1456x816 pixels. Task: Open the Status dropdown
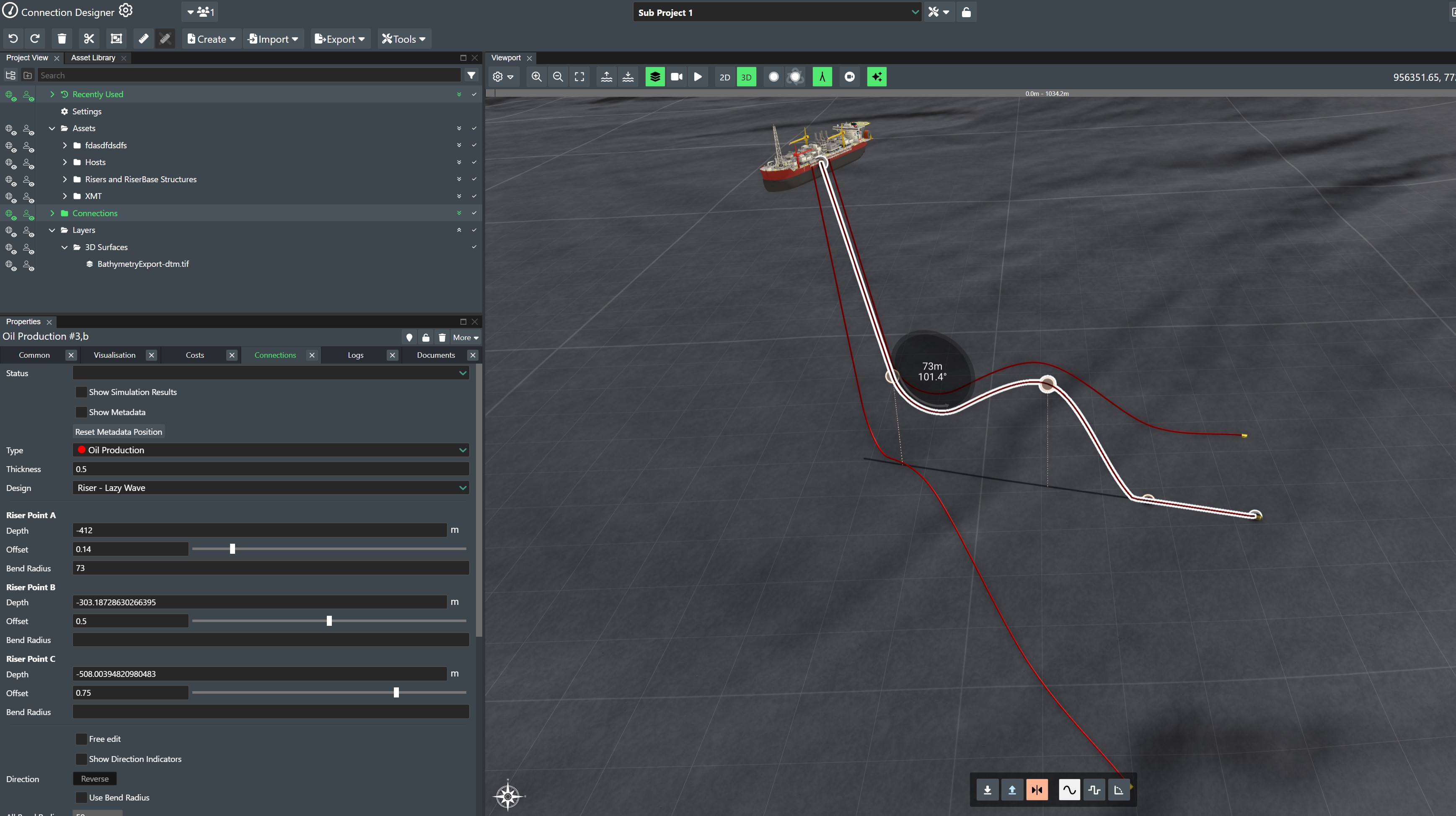(272, 373)
